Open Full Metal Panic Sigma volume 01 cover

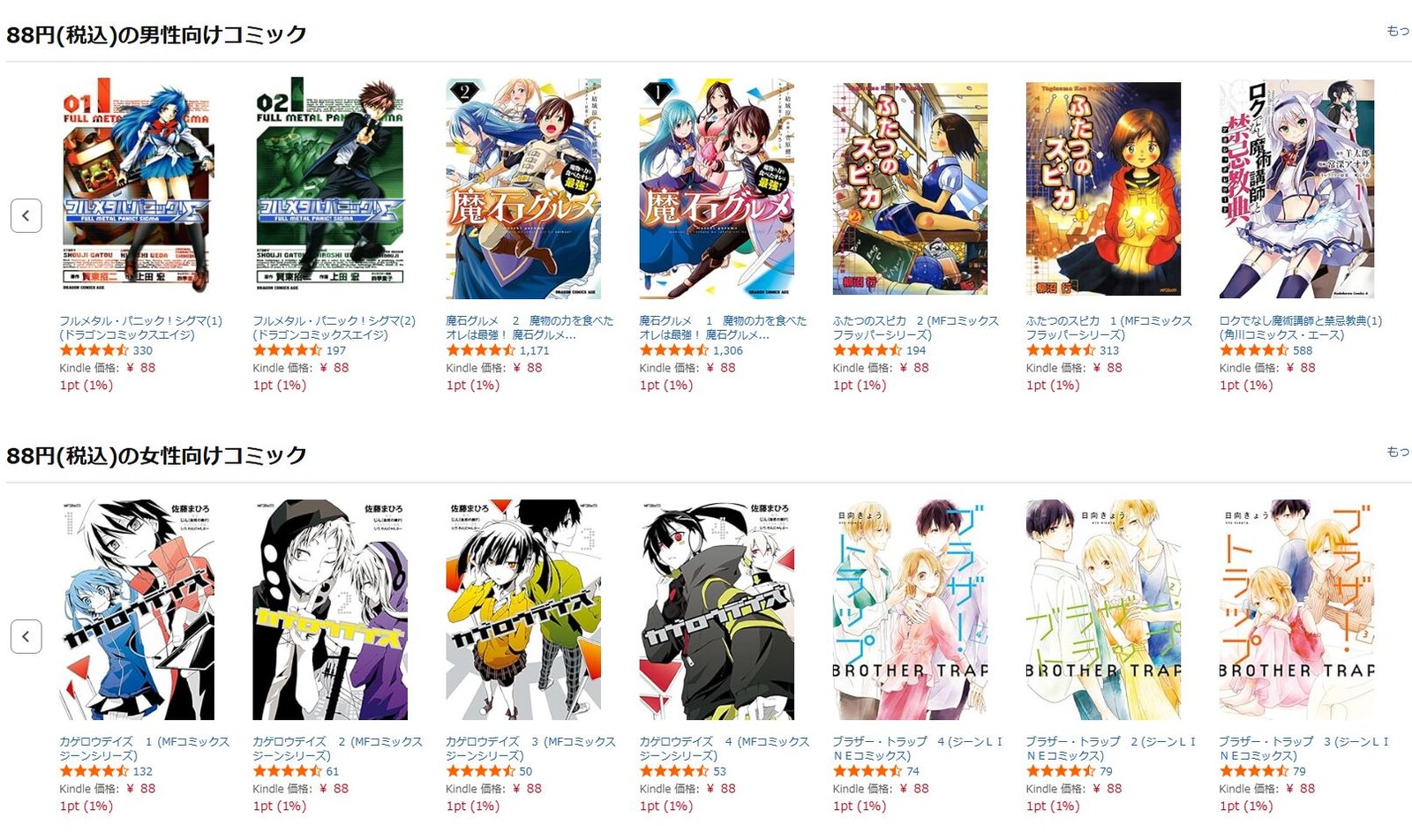click(x=137, y=187)
